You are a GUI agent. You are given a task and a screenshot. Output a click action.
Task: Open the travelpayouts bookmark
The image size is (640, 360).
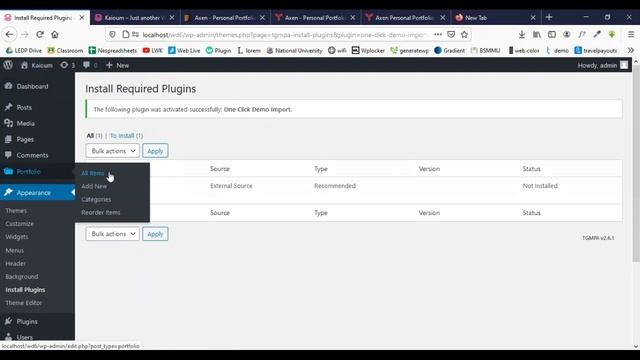[x=596, y=51]
